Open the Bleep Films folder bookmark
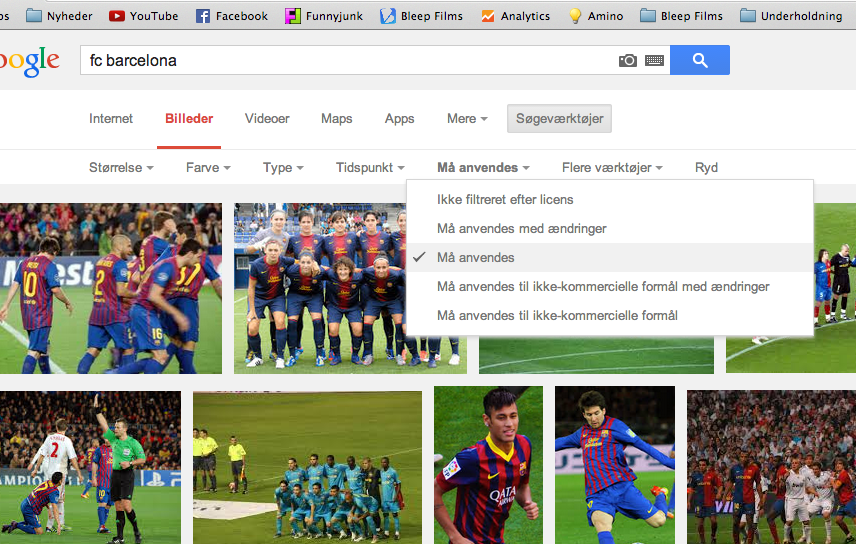Screen dimensions: 856x544 coord(681,16)
